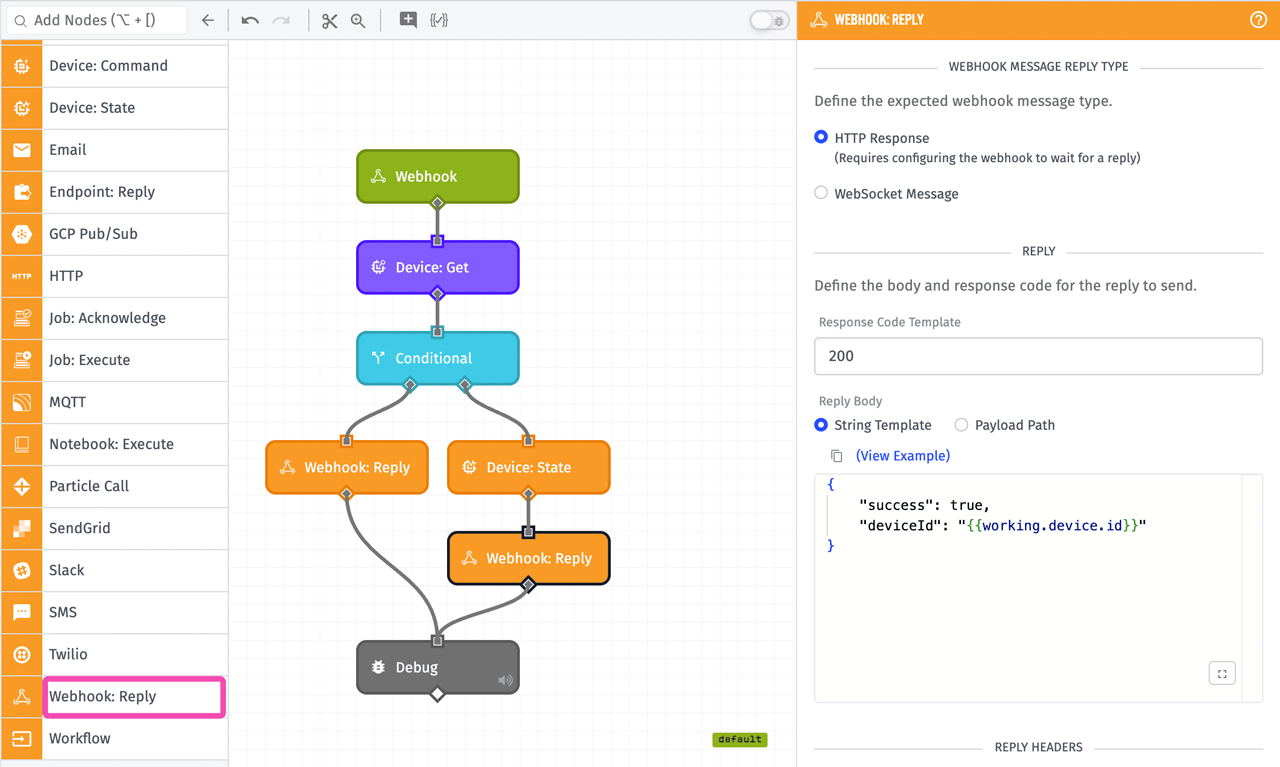
Task: Click the Particle Call icon
Action: click(21, 486)
